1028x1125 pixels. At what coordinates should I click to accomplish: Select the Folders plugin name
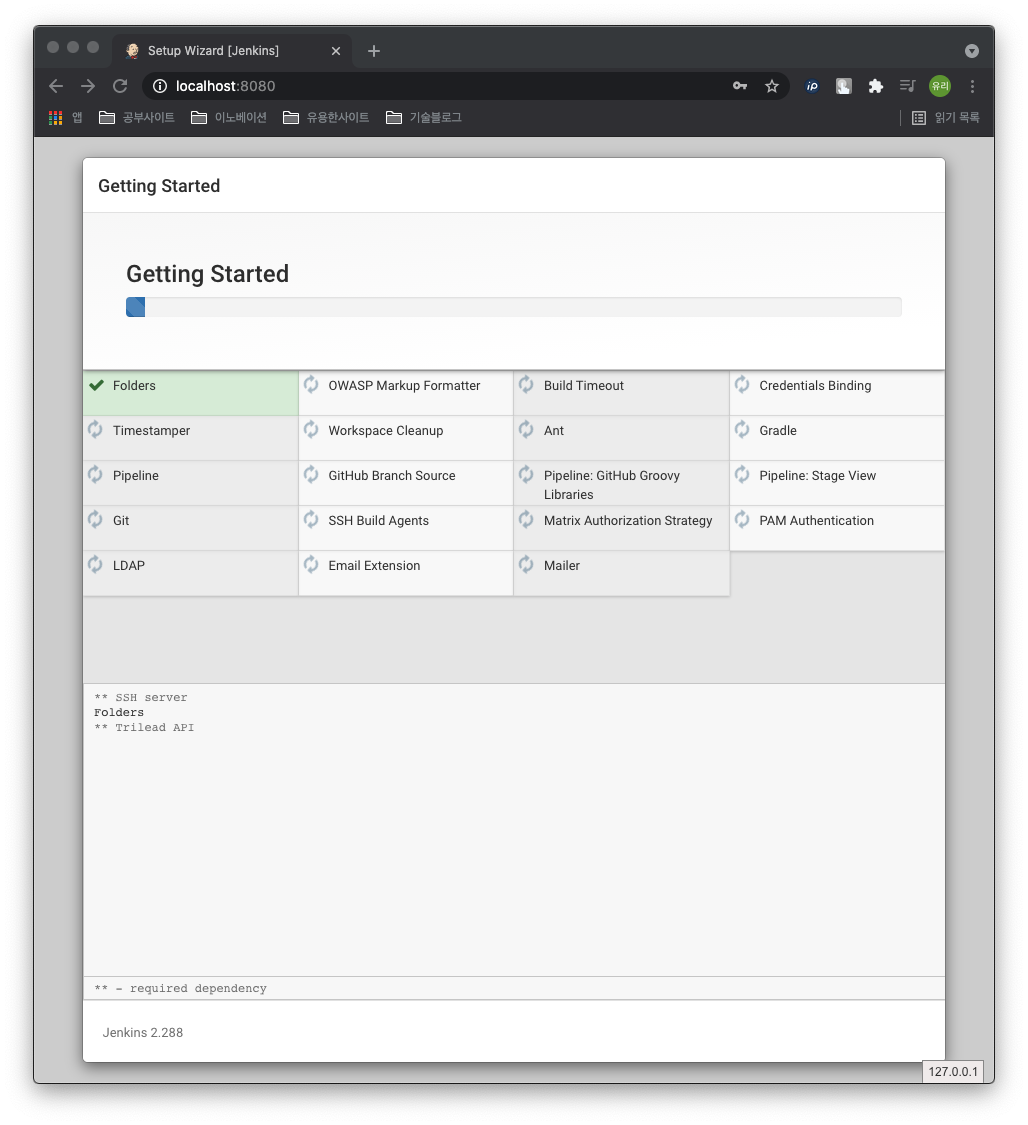click(x=134, y=386)
